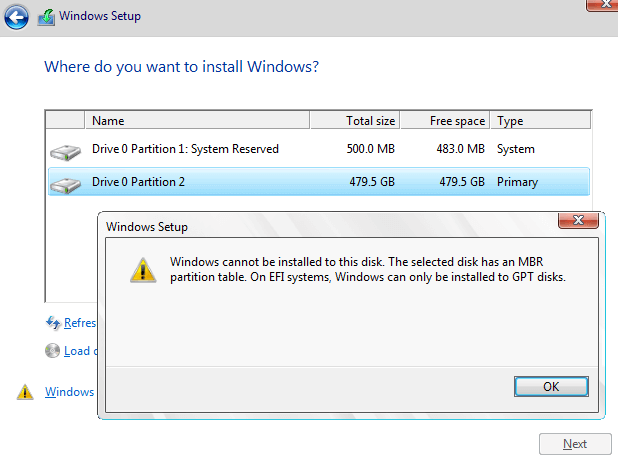Click total size 479.5 GB of Partition 2
The image size is (618, 460).
point(372,182)
